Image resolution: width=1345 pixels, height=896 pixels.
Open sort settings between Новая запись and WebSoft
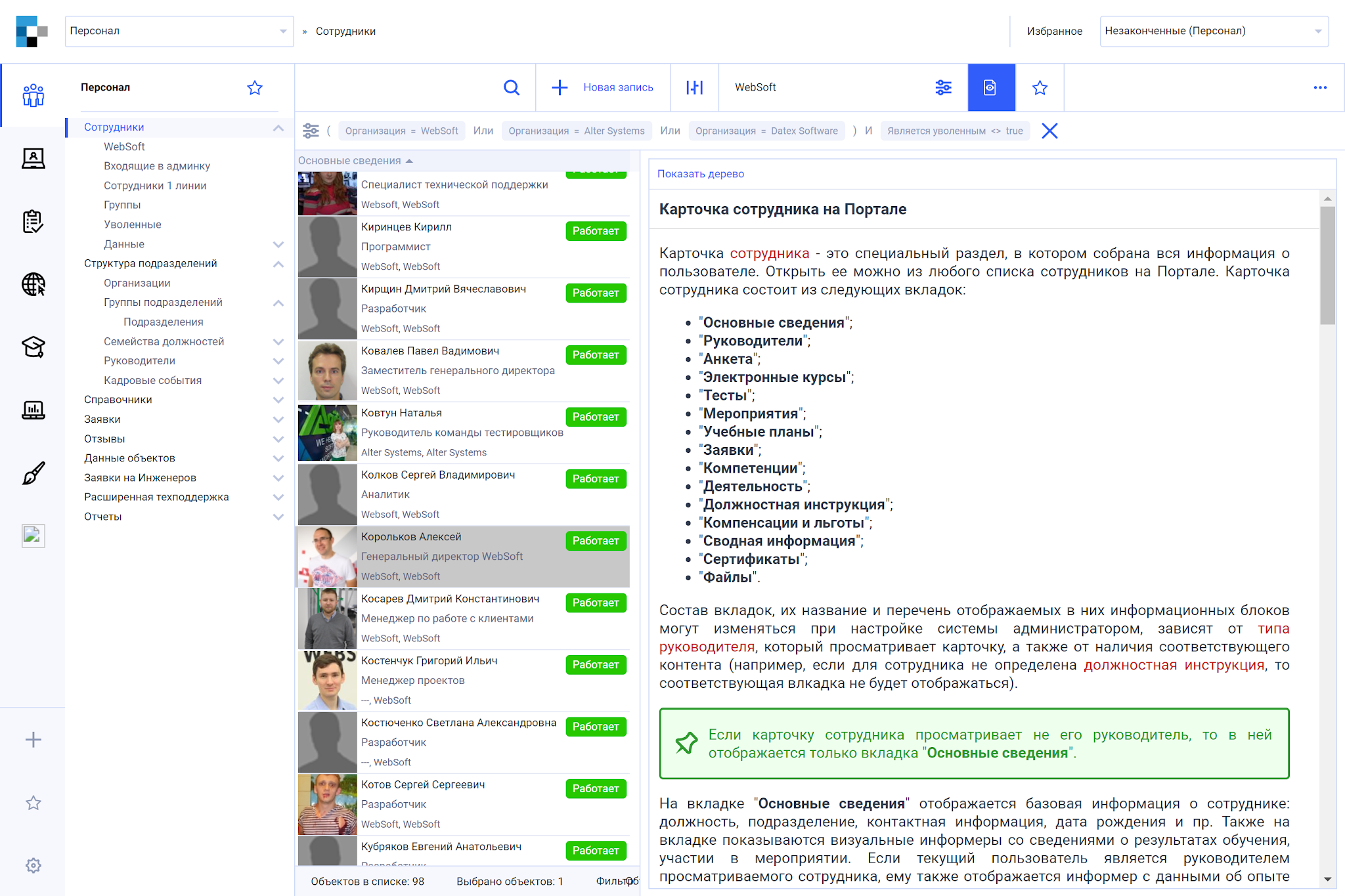click(694, 87)
